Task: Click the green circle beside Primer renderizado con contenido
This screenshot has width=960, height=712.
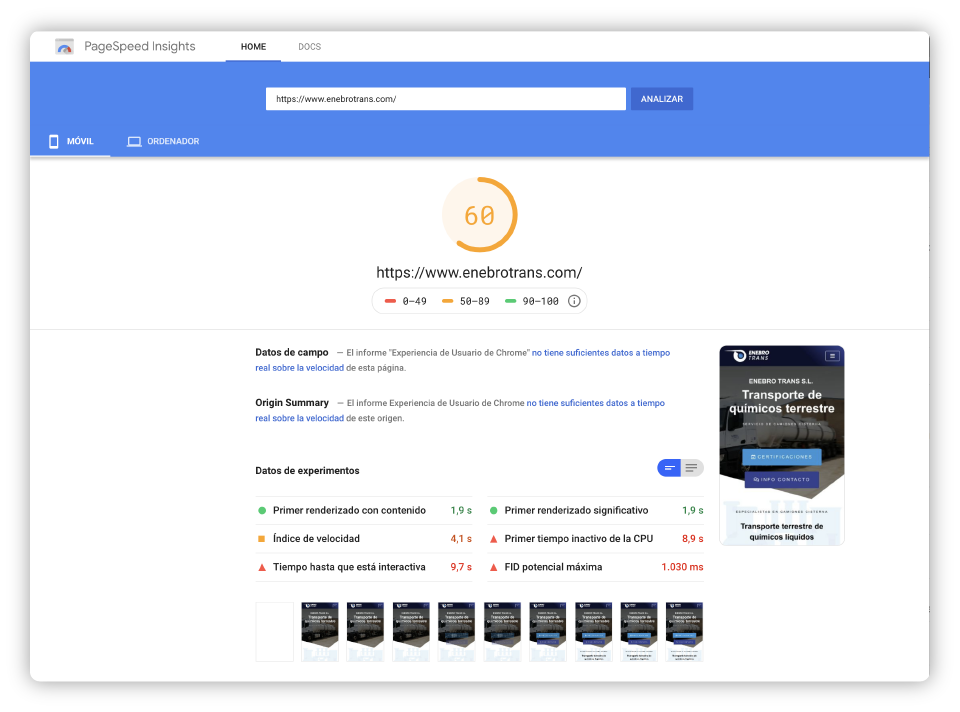Action: pyautogui.click(x=262, y=511)
